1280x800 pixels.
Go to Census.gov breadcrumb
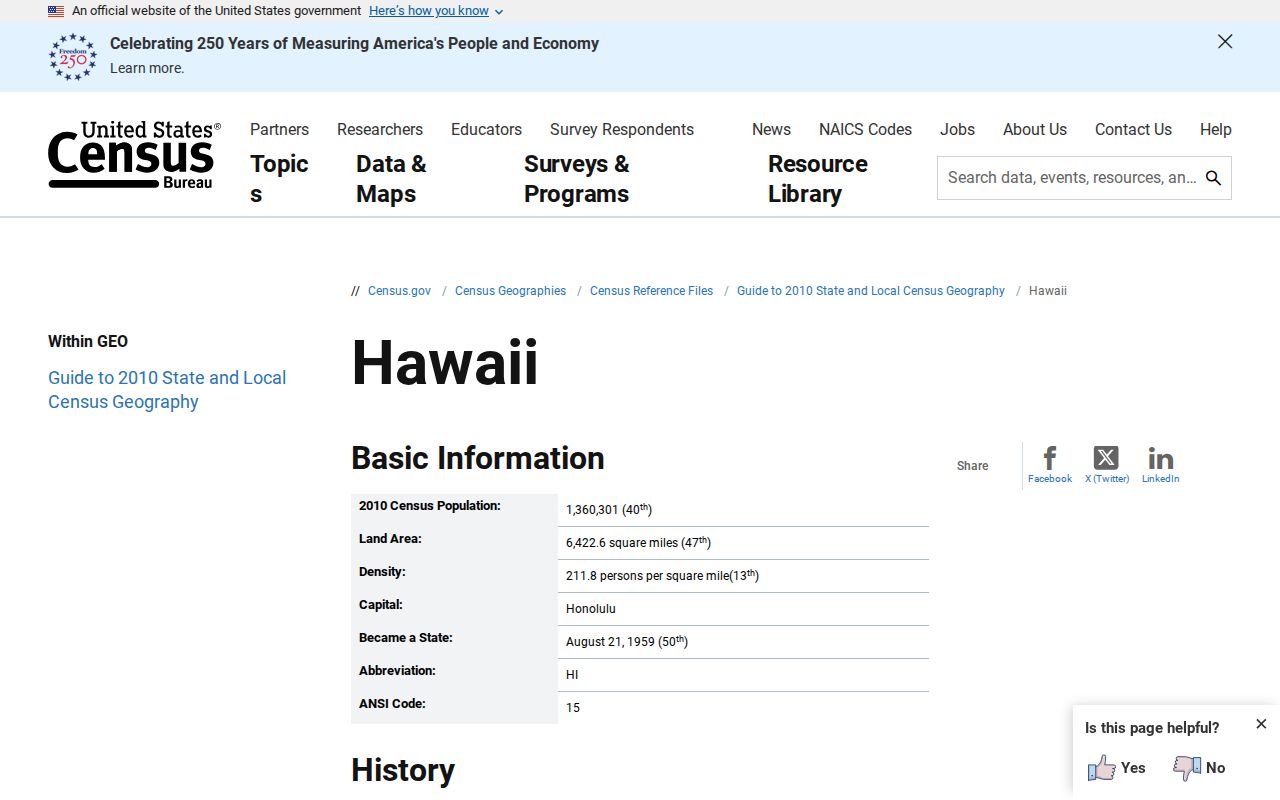click(399, 291)
